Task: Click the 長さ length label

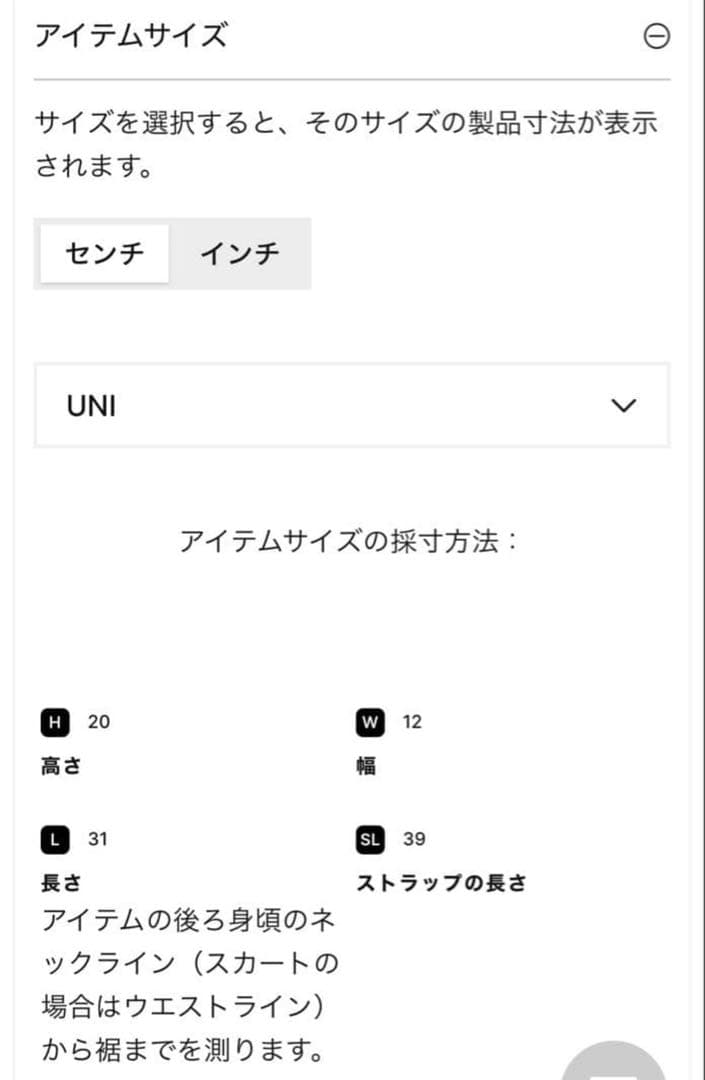Action: (61, 883)
